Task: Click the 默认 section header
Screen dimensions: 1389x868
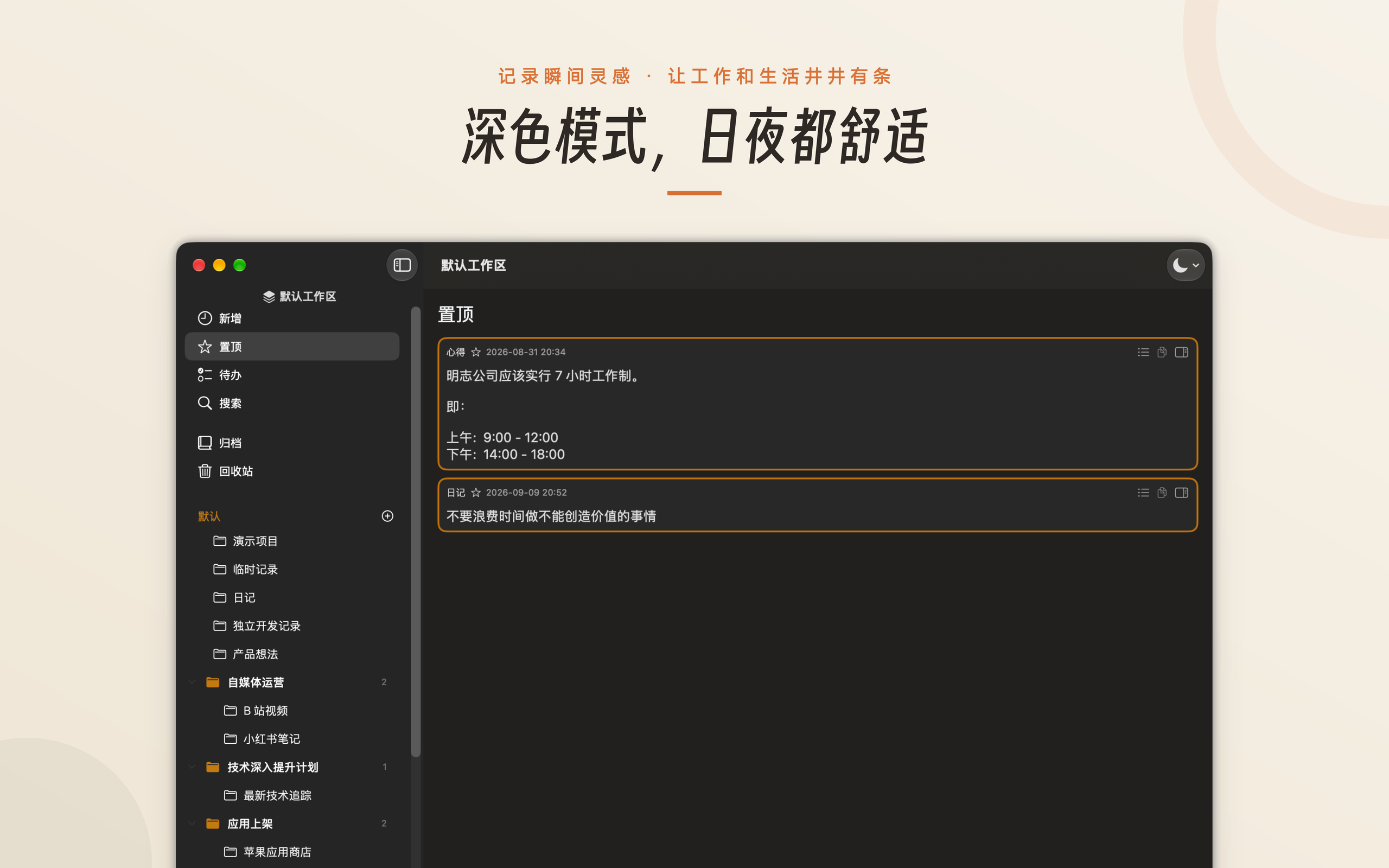Action: point(209,516)
